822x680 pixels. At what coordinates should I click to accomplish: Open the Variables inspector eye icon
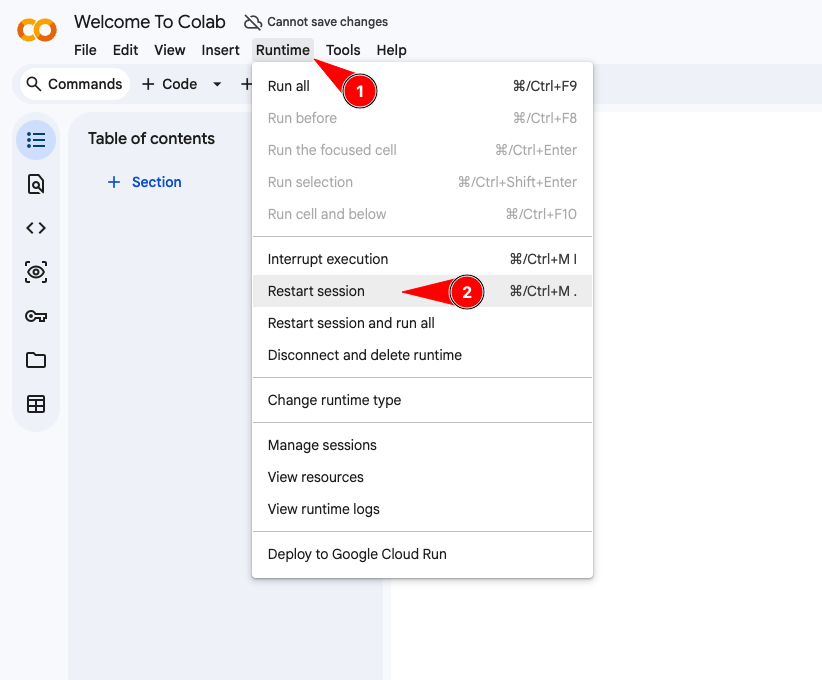pos(36,272)
